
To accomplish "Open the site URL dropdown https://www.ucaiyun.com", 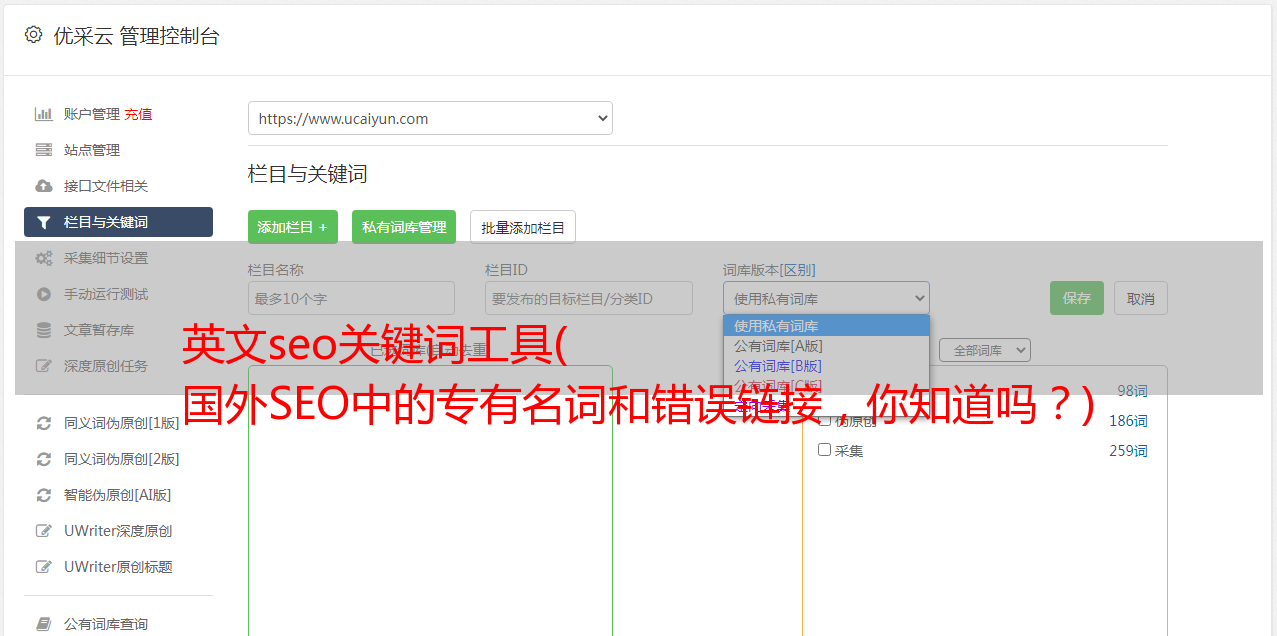I will click(430, 118).
